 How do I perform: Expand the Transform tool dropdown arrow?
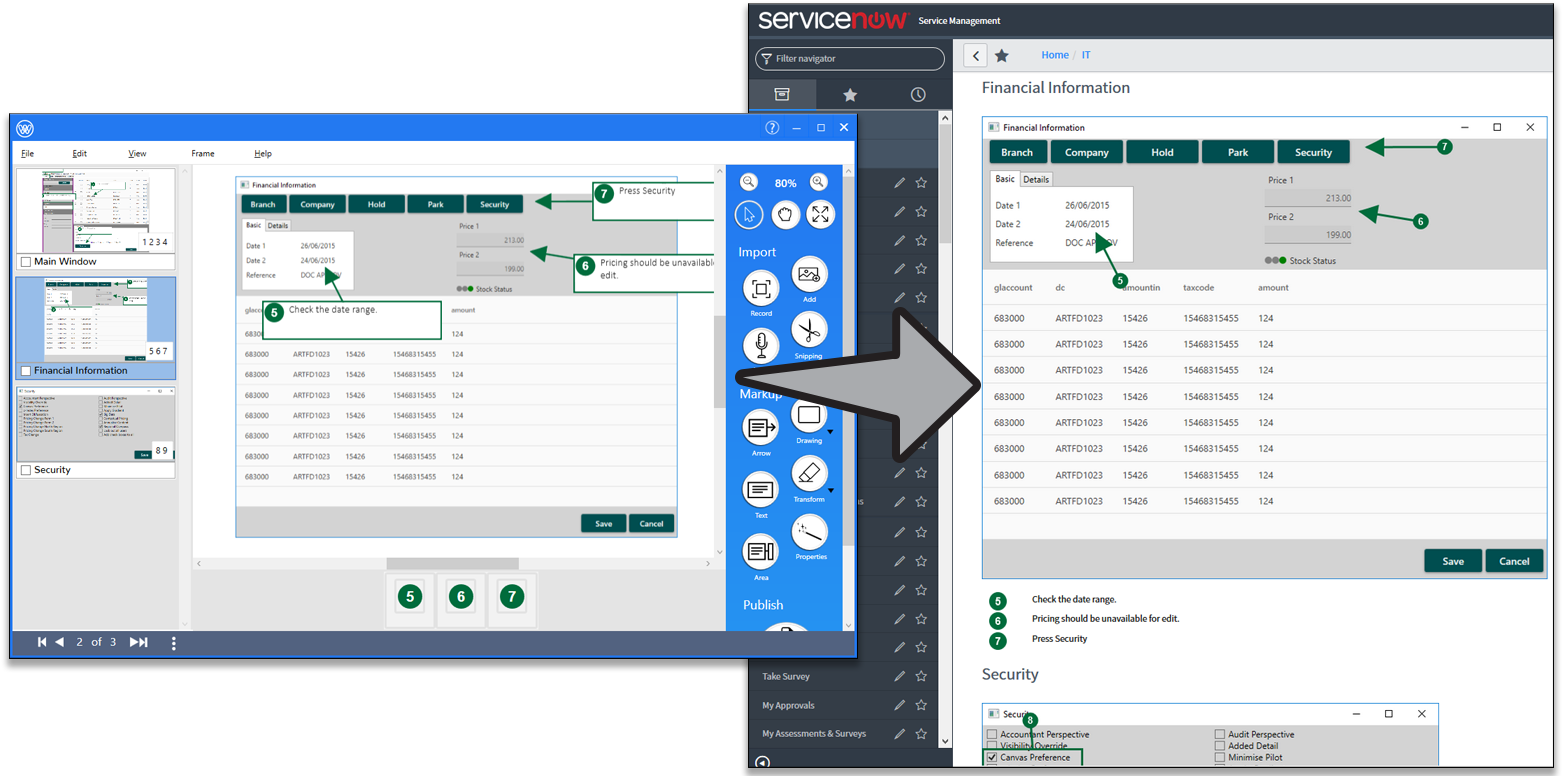pyautogui.click(x=830, y=491)
